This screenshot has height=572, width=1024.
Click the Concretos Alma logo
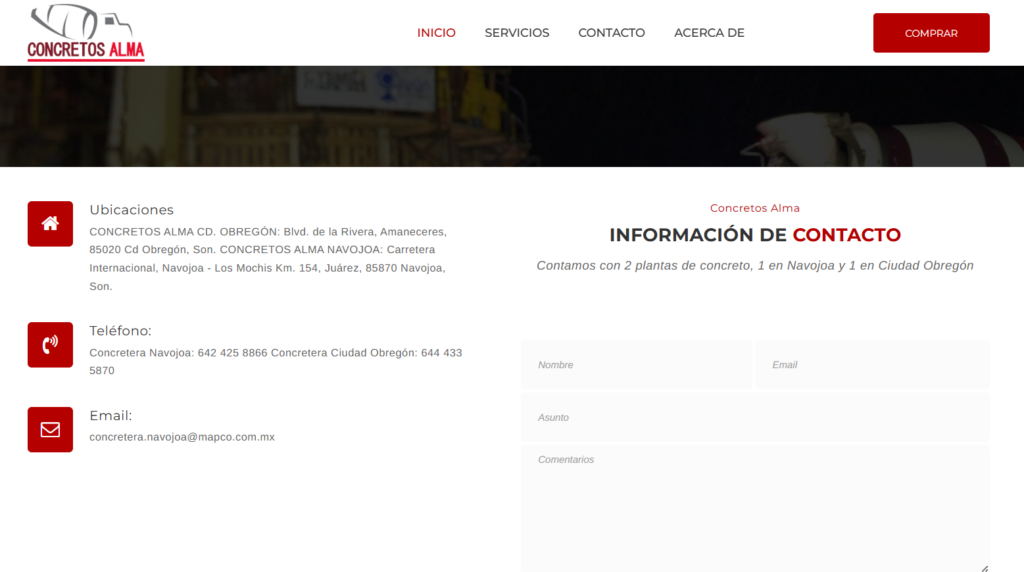coord(86,33)
